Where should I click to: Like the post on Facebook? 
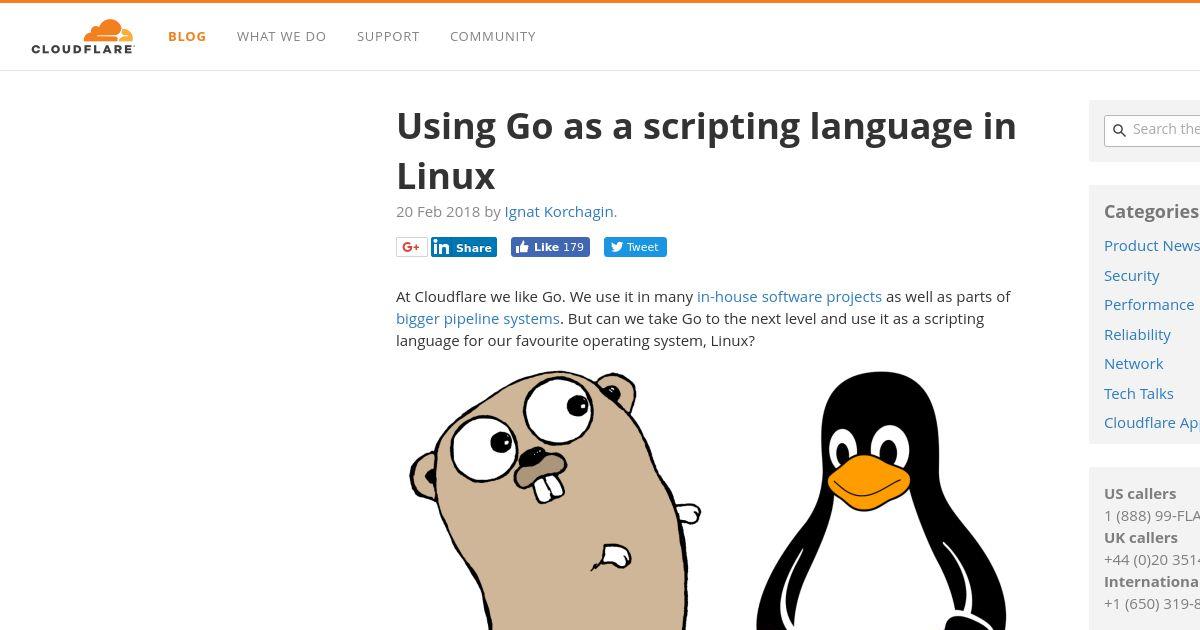coord(550,247)
